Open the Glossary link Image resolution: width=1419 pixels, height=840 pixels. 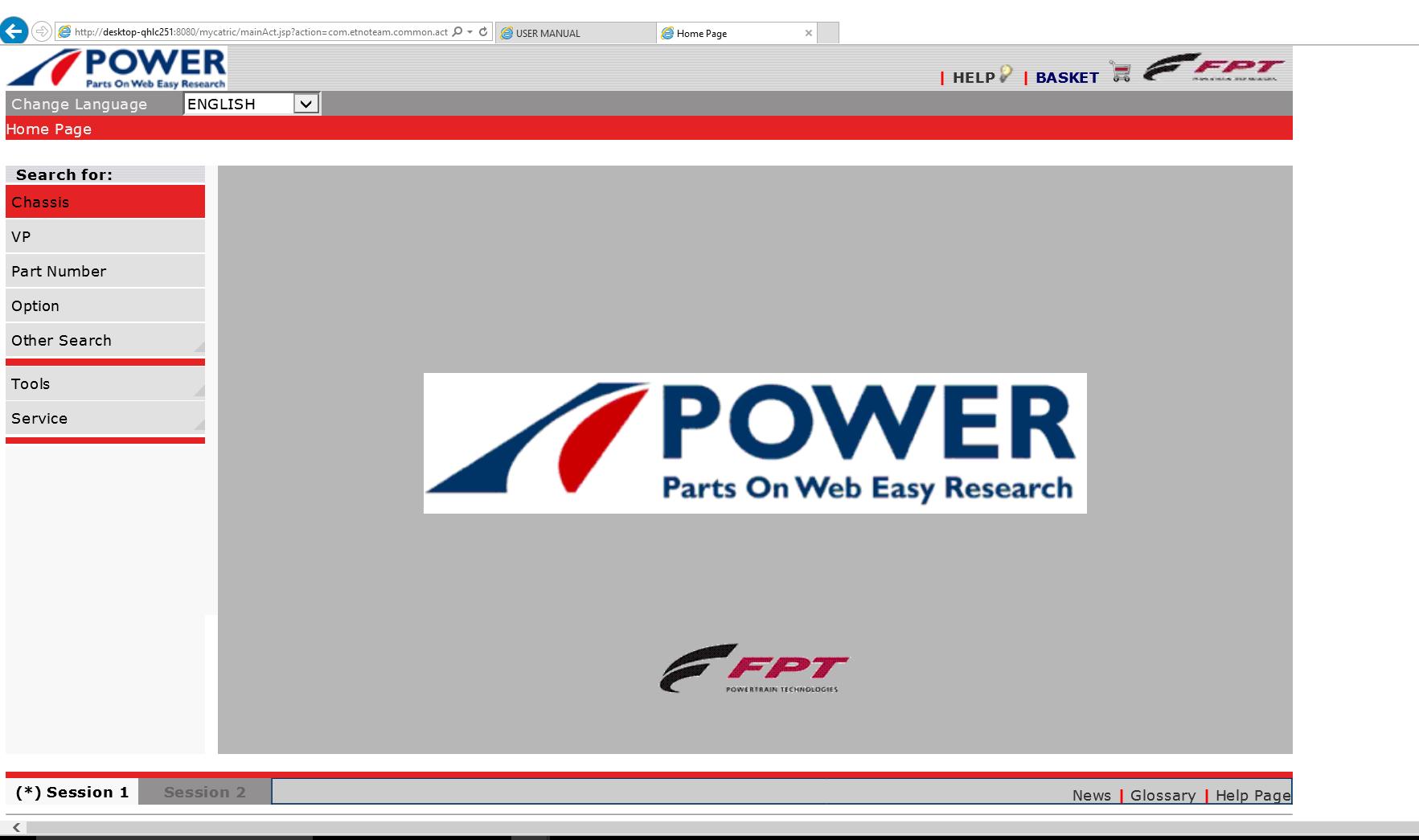tap(1163, 795)
